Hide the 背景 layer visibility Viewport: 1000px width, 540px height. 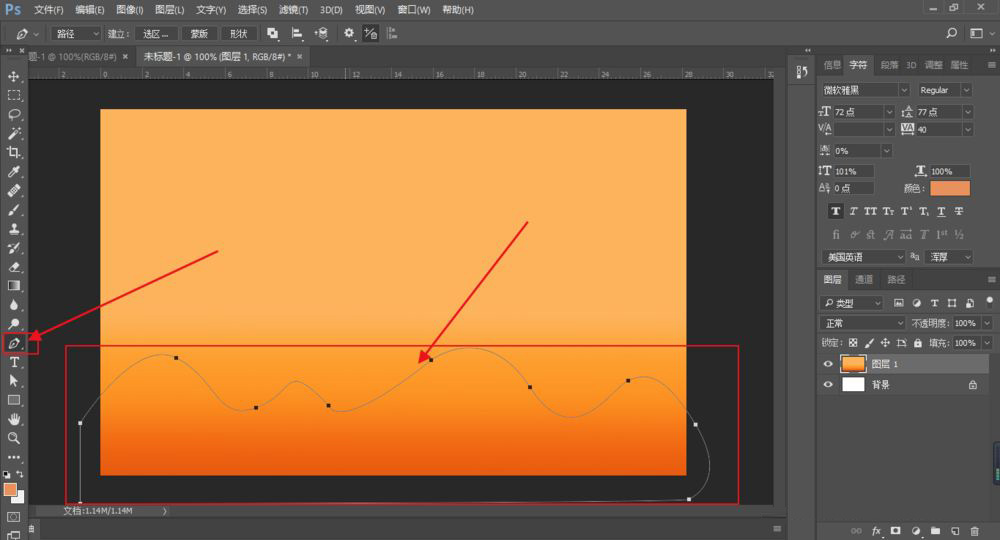click(828, 384)
